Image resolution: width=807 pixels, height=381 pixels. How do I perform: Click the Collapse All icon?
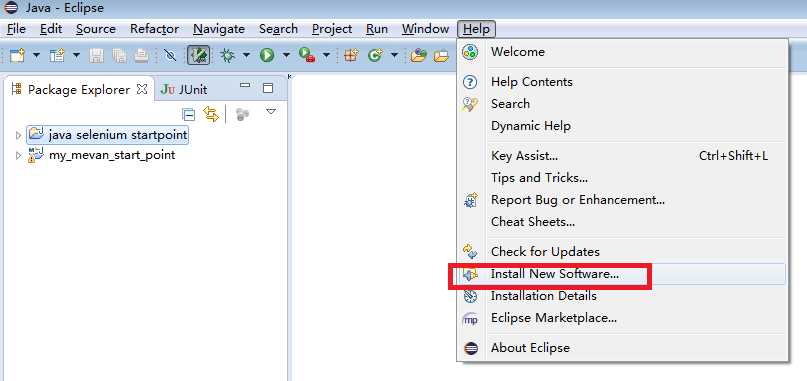(x=189, y=114)
